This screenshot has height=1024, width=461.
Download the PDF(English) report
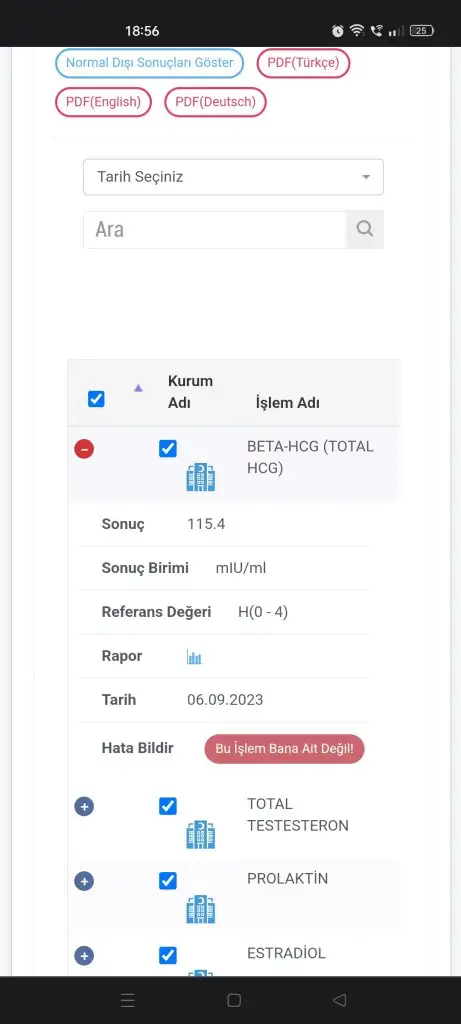click(103, 102)
